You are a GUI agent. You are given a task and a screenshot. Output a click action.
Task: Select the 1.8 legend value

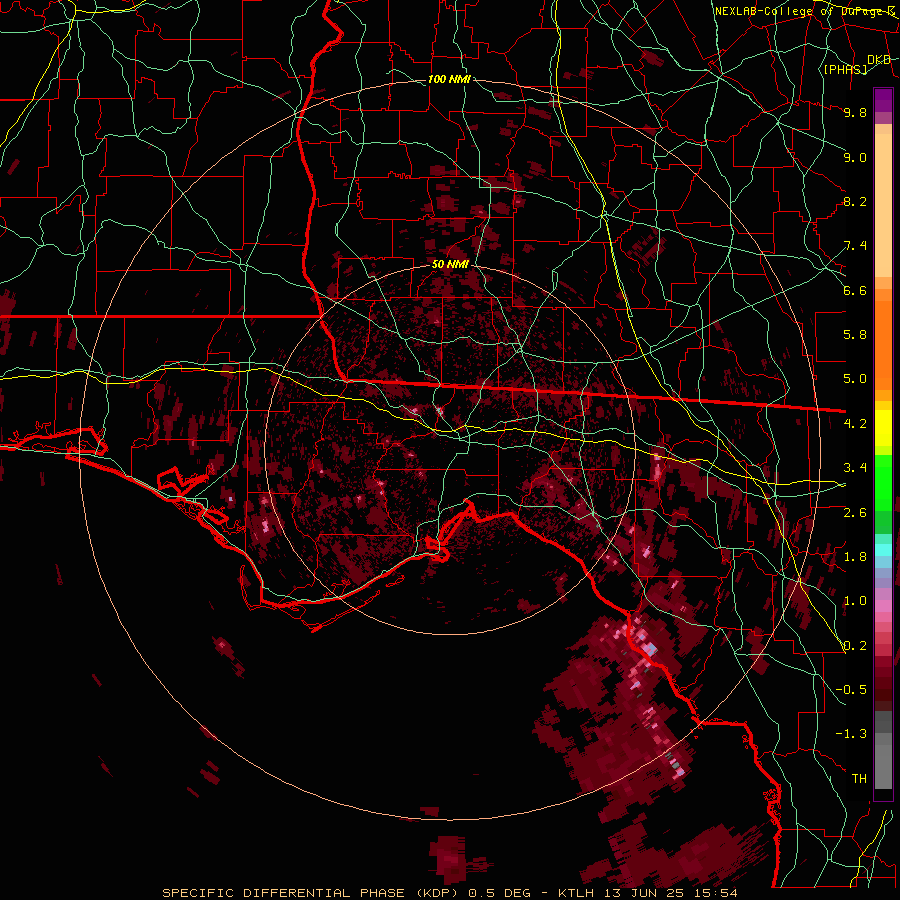pos(855,557)
